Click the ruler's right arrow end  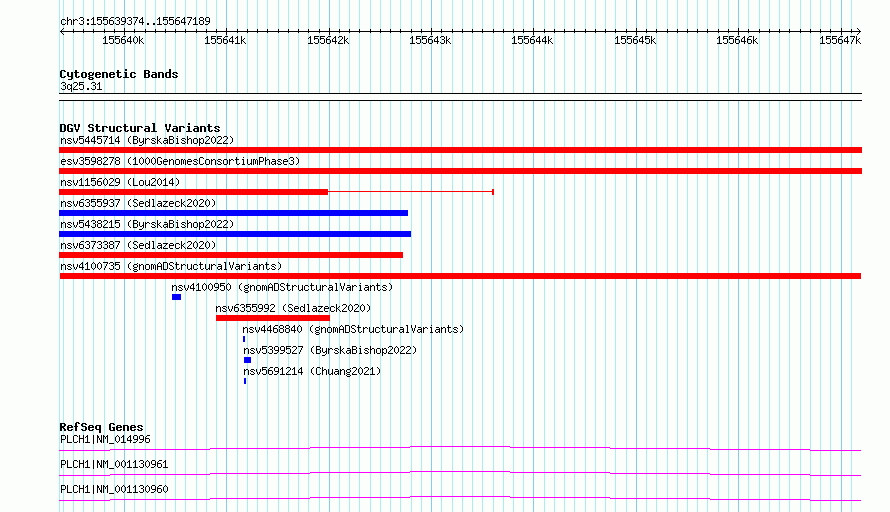pyautogui.click(x=859, y=31)
